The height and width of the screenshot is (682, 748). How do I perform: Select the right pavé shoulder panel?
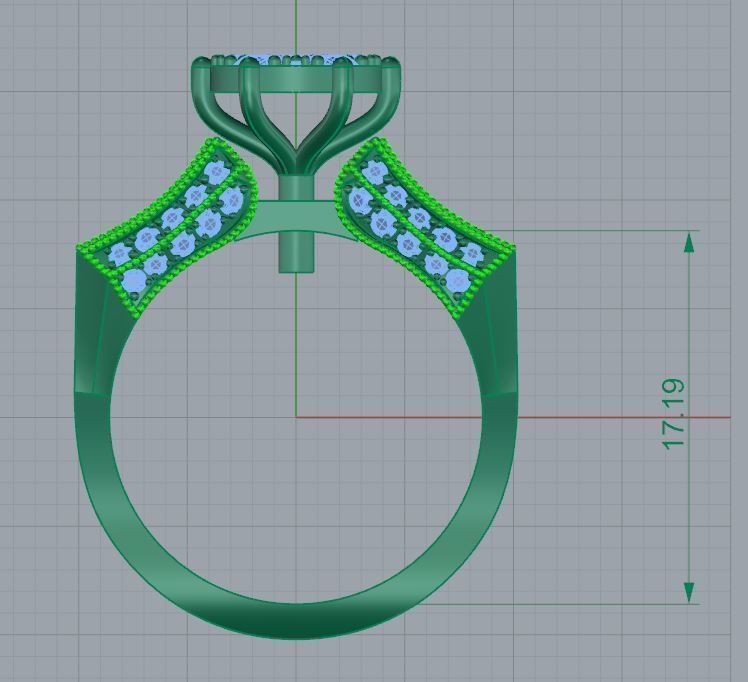click(x=424, y=228)
